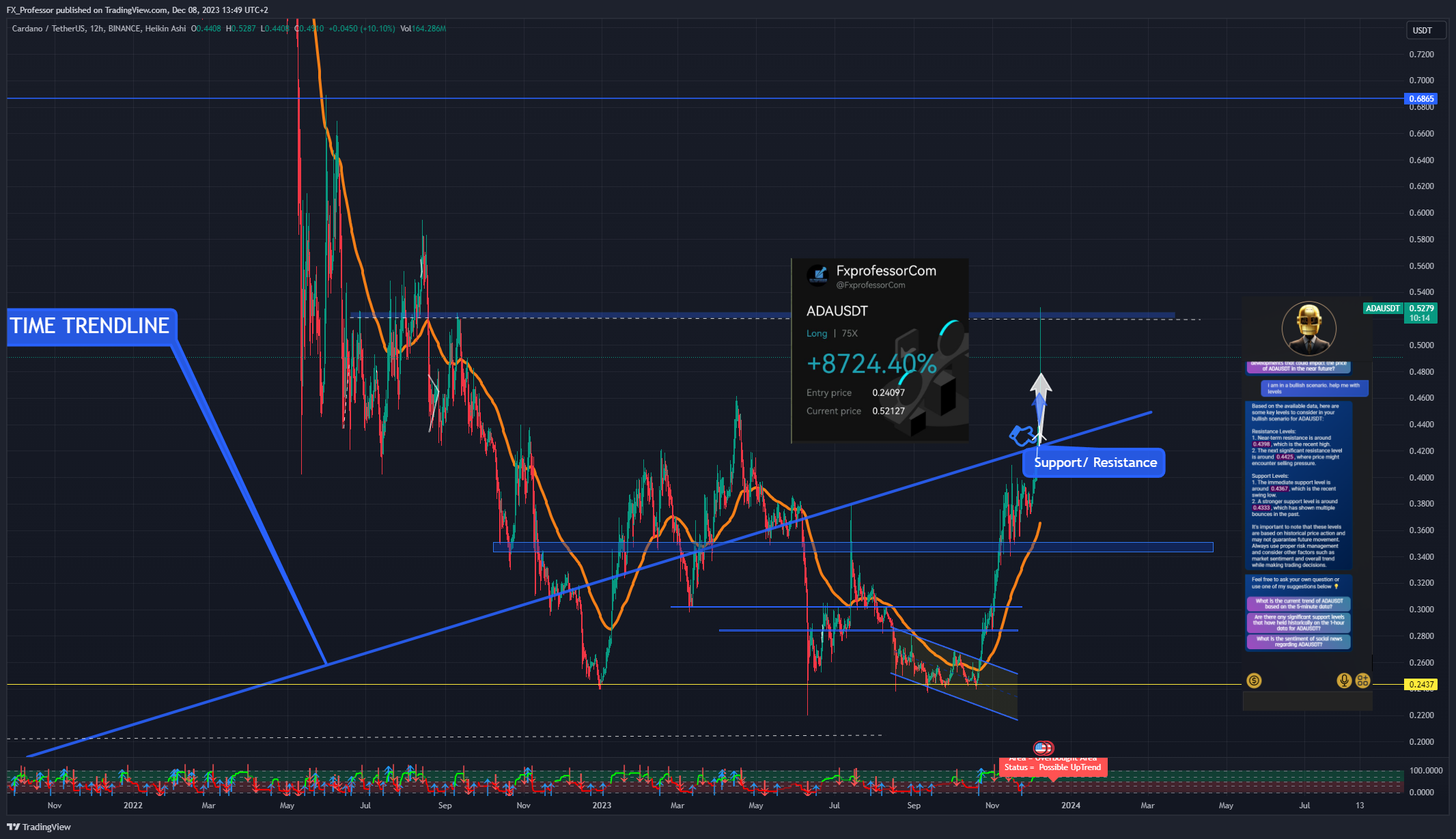
Task: Click the Support/ Resistance label
Action: click(x=1095, y=462)
